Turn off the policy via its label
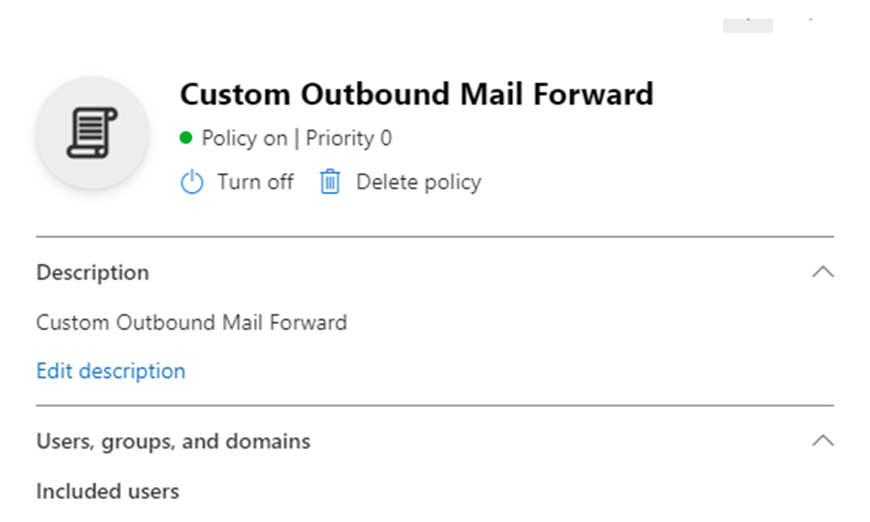 coord(255,182)
